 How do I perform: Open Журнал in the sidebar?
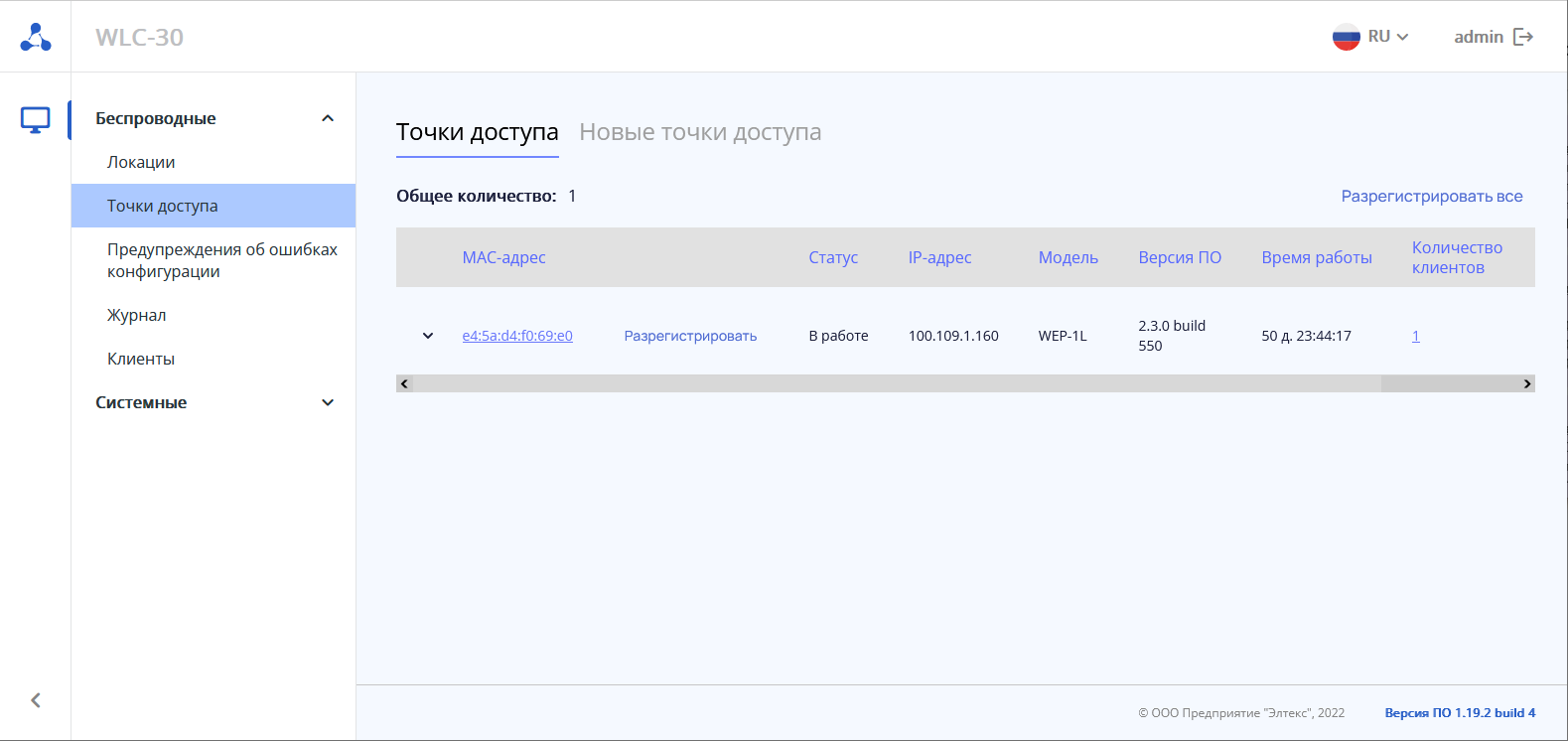(x=137, y=315)
